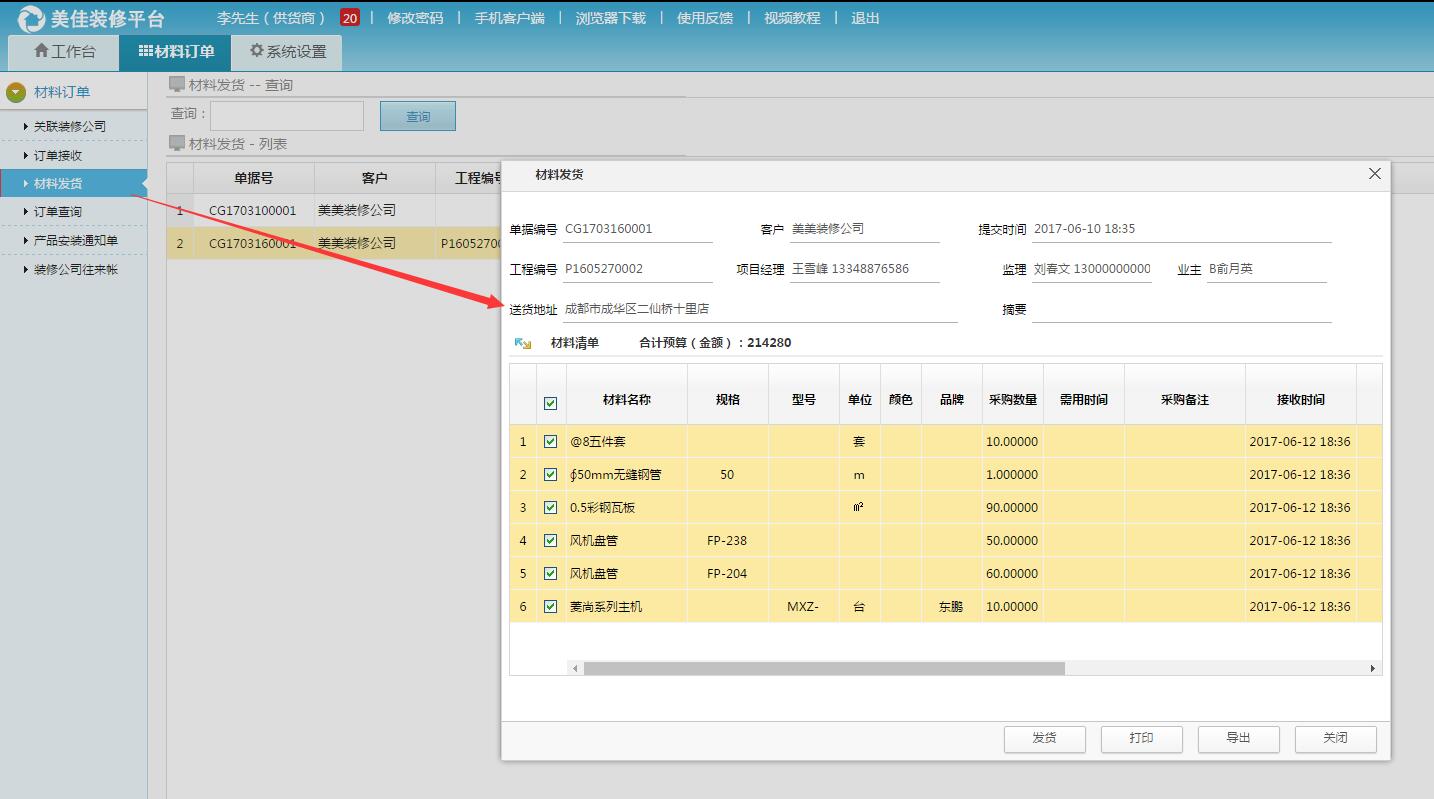Click the red 20 notification badge

(349, 17)
